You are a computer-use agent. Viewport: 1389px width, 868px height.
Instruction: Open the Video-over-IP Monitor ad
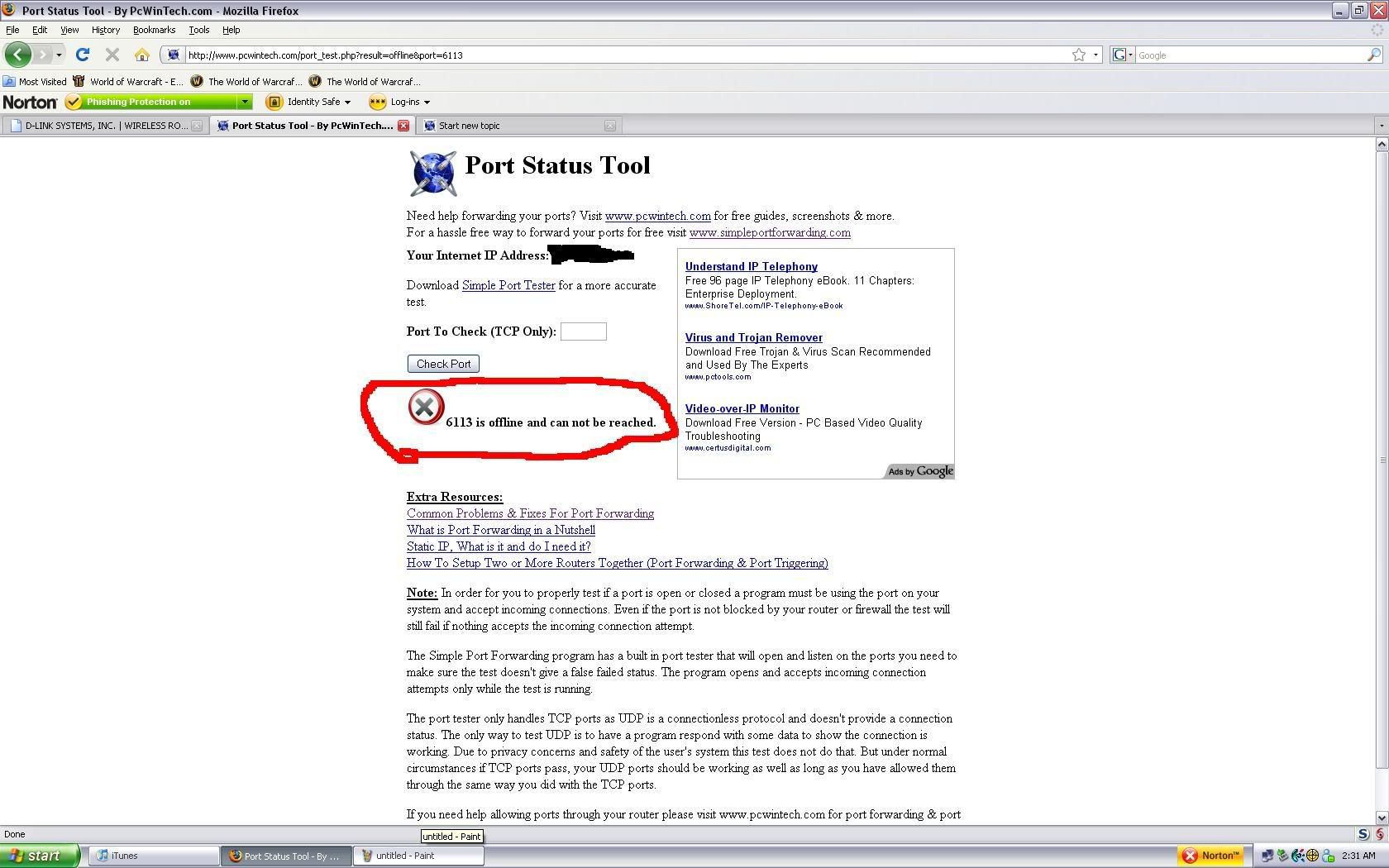tap(742, 408)
